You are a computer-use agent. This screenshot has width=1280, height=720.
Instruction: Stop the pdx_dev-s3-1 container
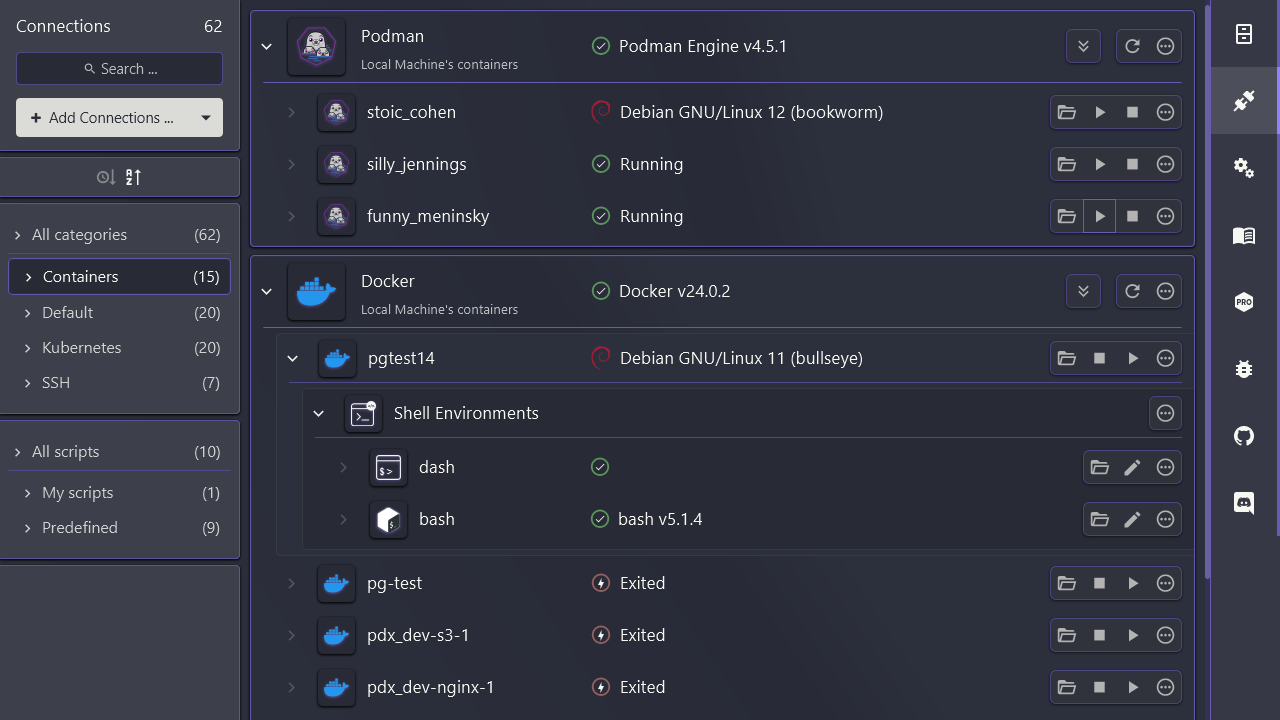pyautogui.click(x=1100, y=635)
